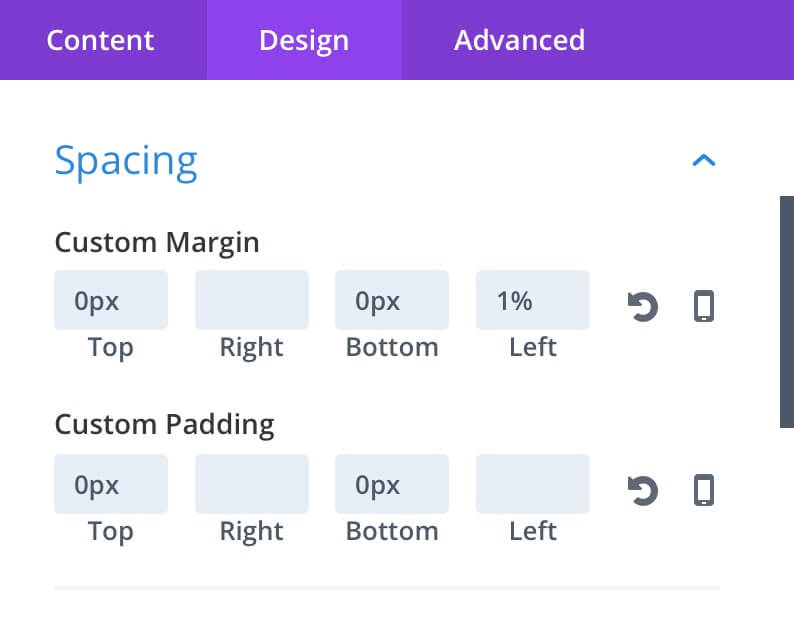Click the Custom Padding Top field
This screenshot has width=794, height=628.
tap(111, 484)
